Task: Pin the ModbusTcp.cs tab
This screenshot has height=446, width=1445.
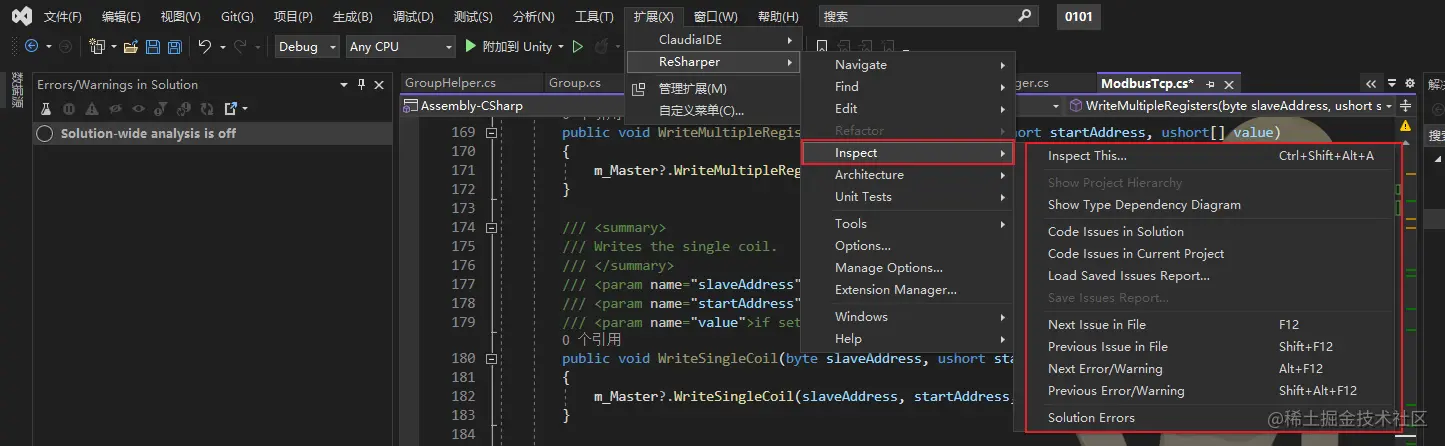Action: coord(1210,84)
